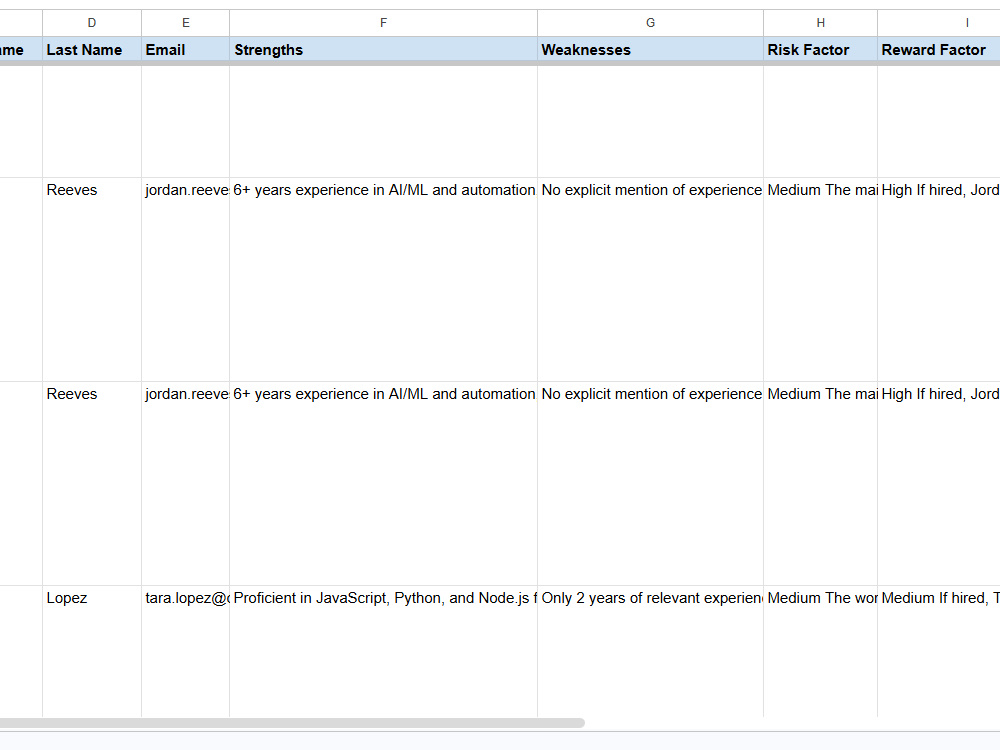Select second 'High If hired, Jord' reward cell
This screenshot has width=1000, height=750.
pos(939,483)
